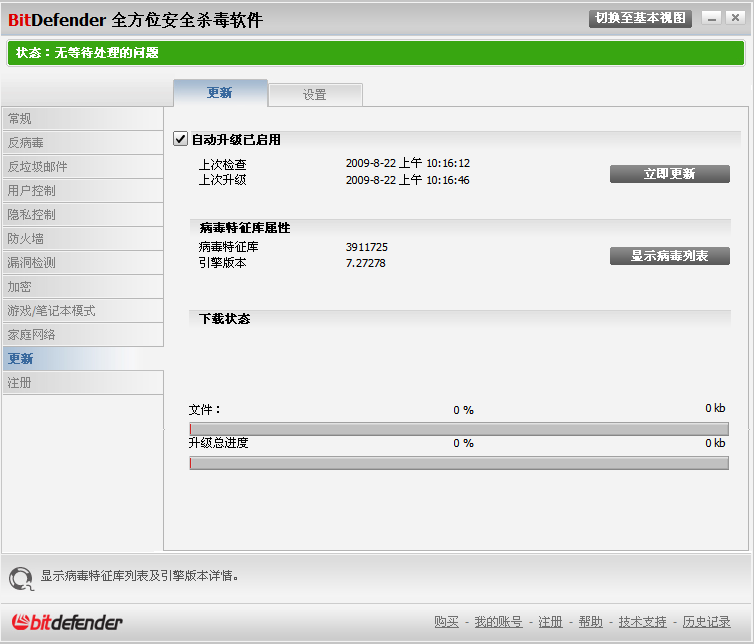Click the bitdefender logo at bottom left
This screenshot has width=754, height=644.
coord(67,622)
